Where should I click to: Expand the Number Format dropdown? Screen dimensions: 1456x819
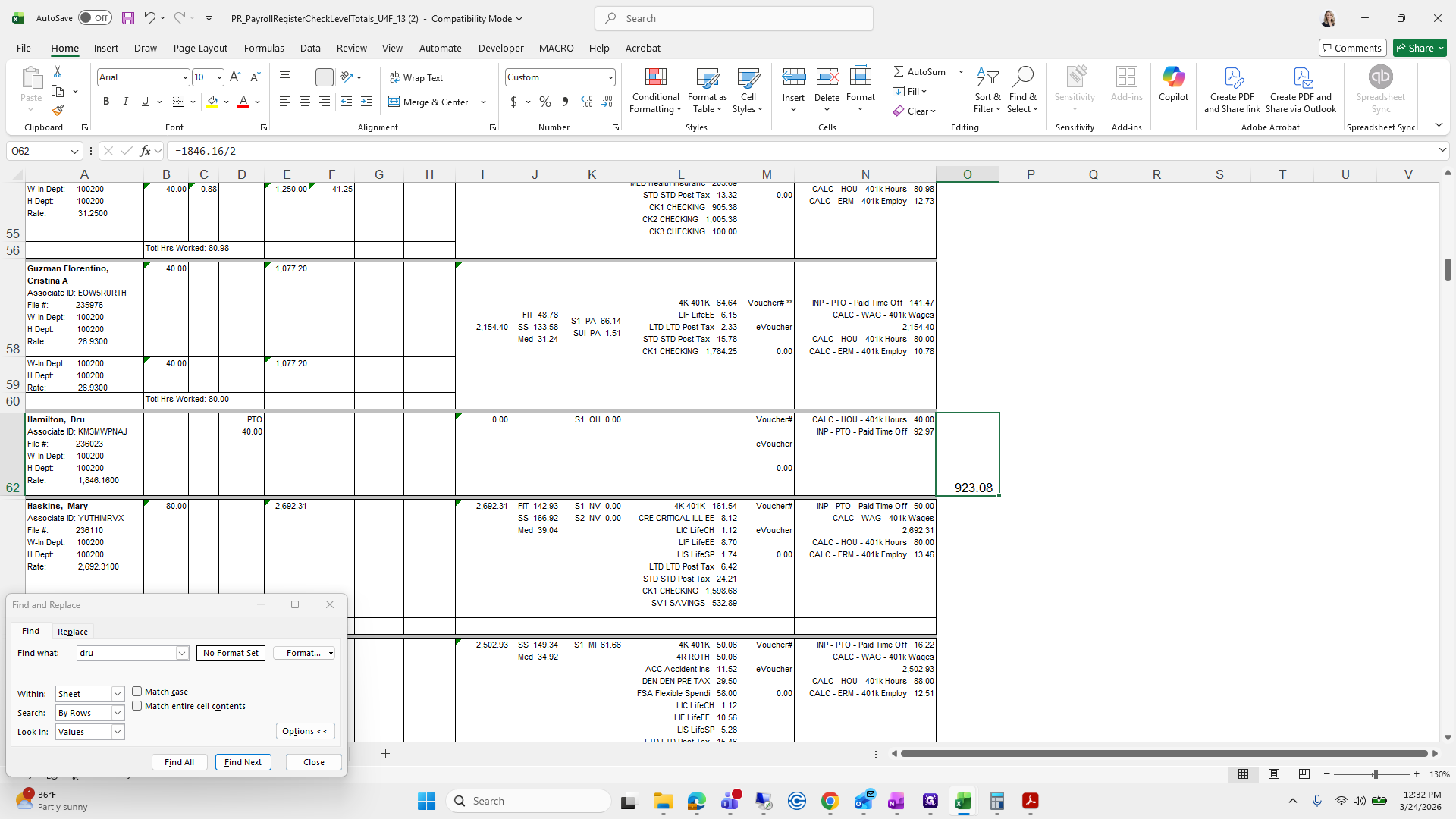[x=610, y=77]
